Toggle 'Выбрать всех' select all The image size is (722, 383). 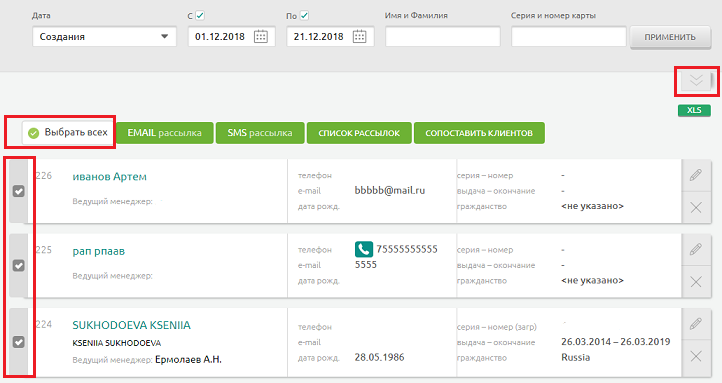click(68, 133)
